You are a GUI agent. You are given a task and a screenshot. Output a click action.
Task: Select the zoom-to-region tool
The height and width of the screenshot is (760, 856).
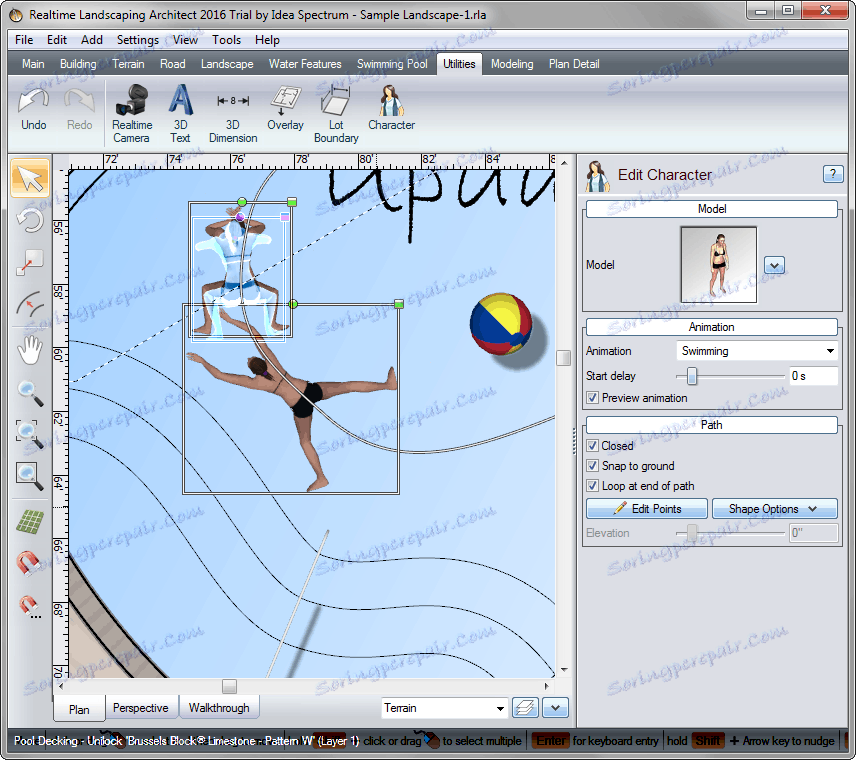coord(30,434)
